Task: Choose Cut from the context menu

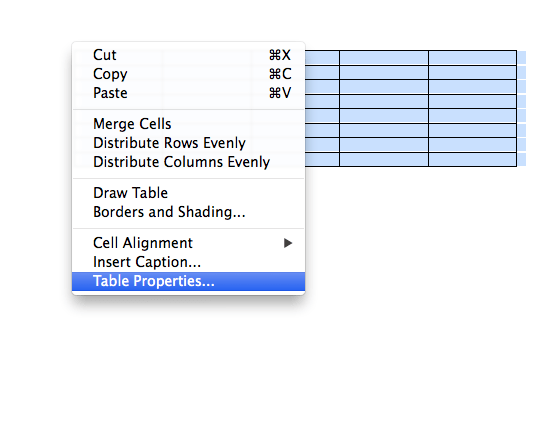Action: 188,55
